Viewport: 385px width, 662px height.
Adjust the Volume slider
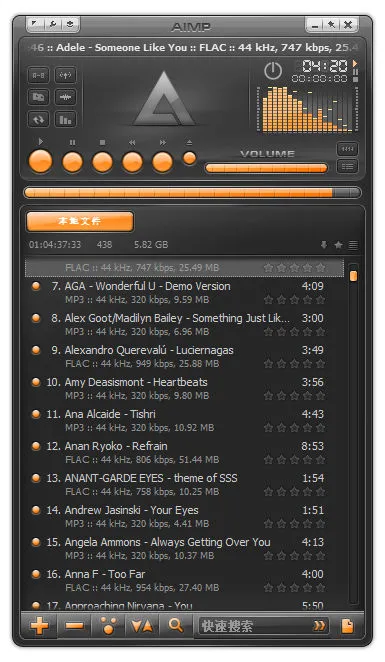click(x=266, y=168)
